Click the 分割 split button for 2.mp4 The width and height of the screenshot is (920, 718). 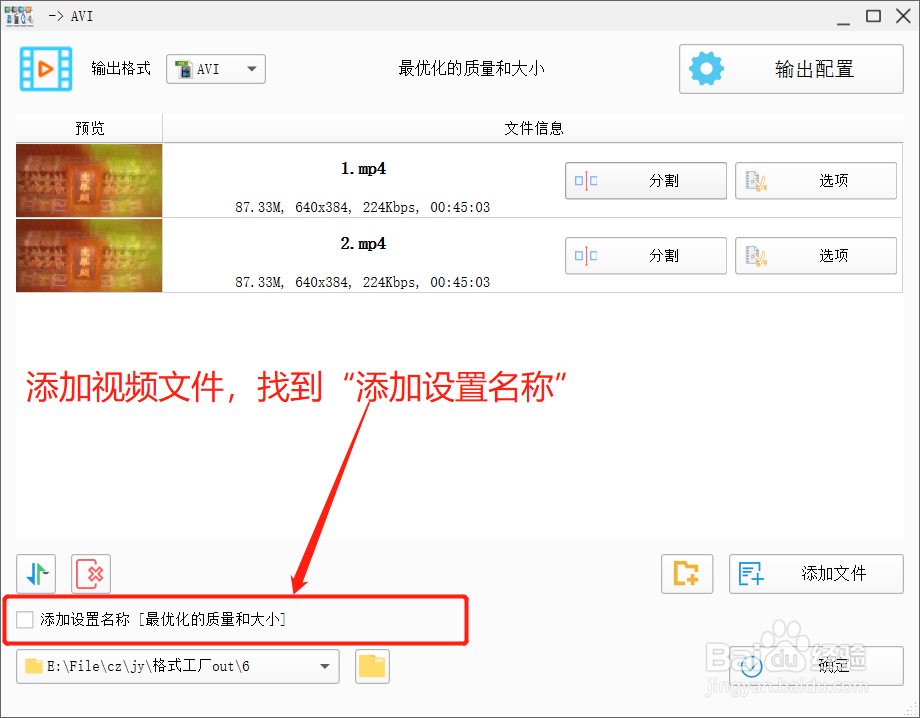pos(646,256)
